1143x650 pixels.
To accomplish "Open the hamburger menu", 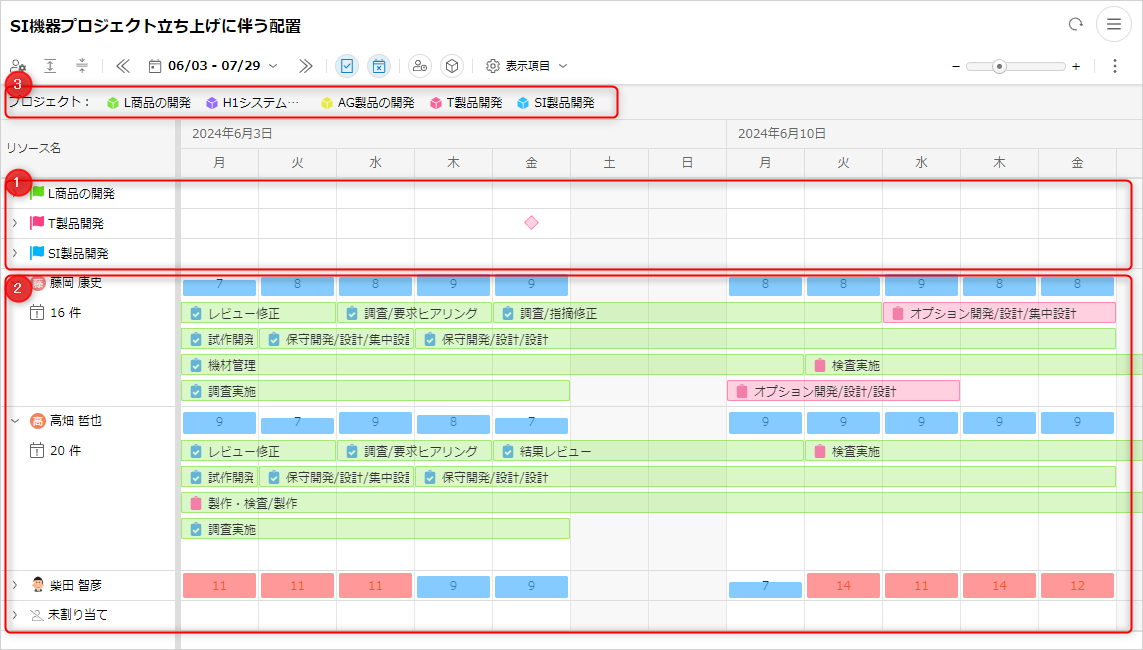I will click(1113, 25).
